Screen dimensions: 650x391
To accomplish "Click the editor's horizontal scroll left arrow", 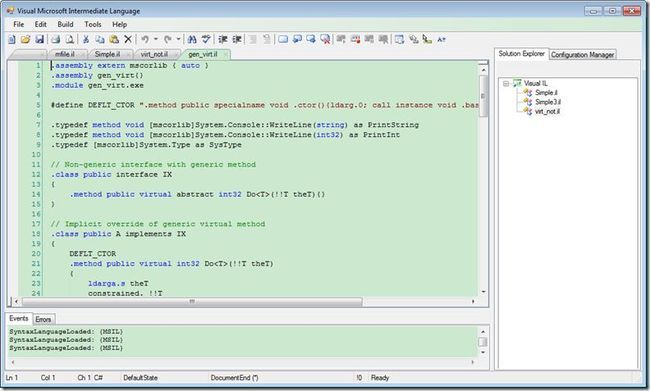I will click(x=16, y=301).
